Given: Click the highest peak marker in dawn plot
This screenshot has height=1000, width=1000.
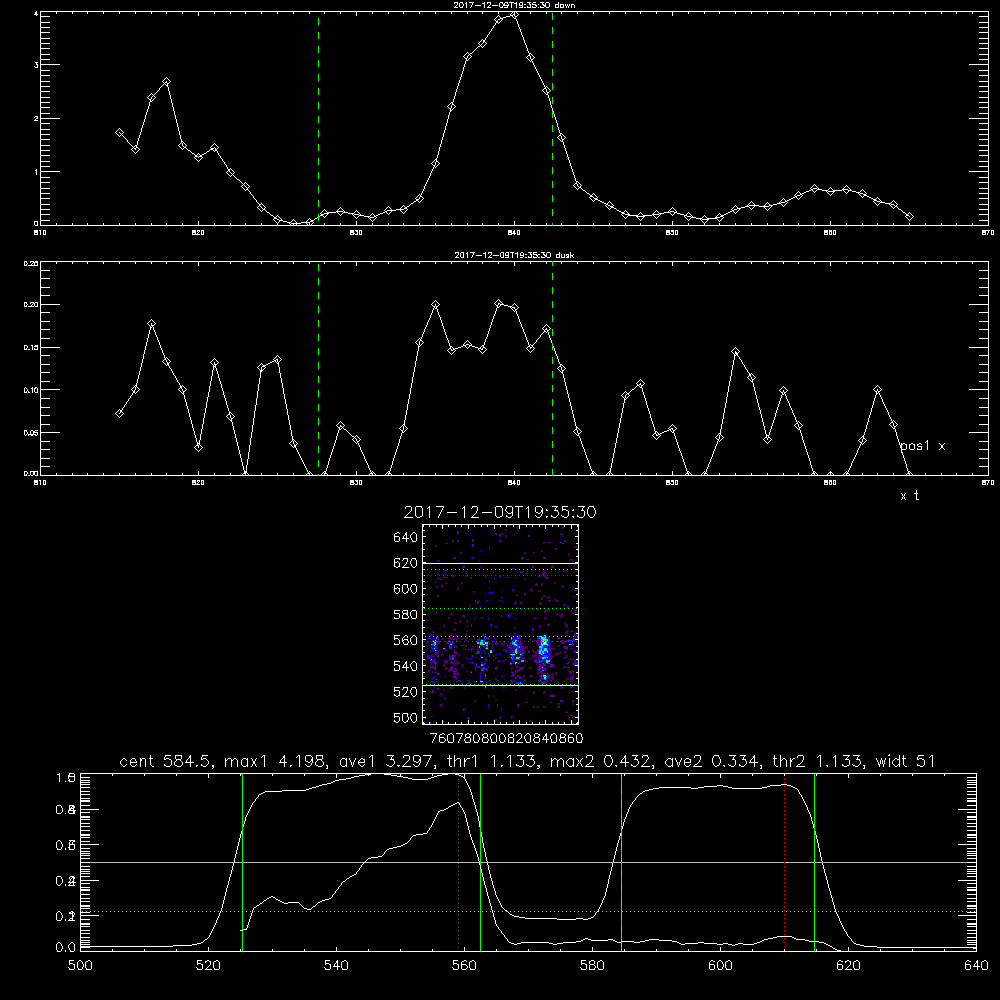Looking at the screenshot, I should tap(515, 15).
